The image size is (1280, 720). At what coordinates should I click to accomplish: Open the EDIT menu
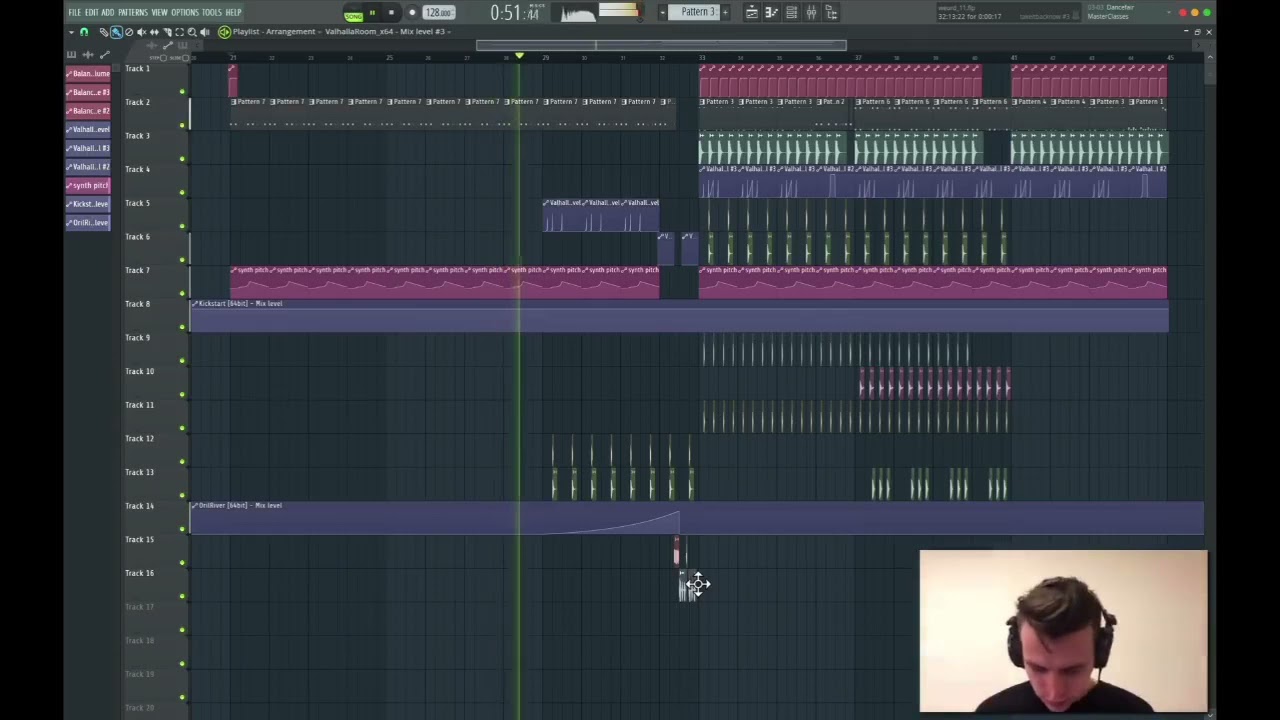[x=91, y=12]
